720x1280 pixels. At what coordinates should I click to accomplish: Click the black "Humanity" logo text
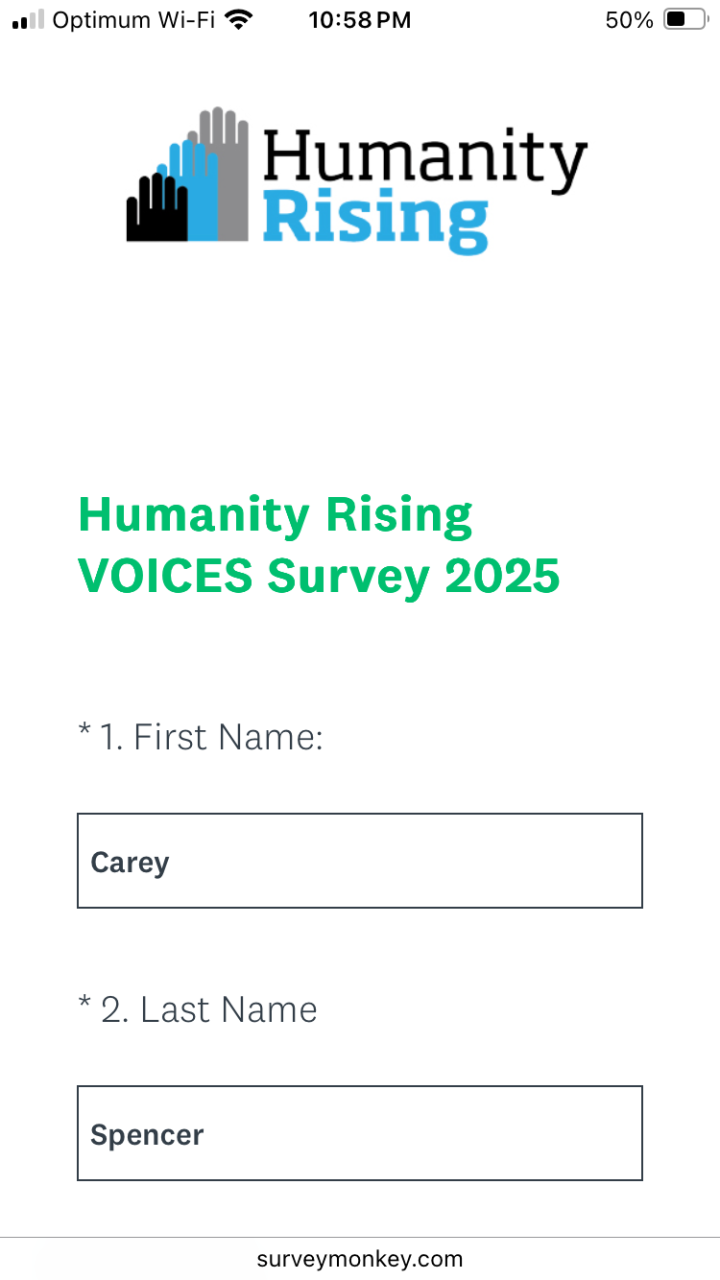click(x=425, y=162)
